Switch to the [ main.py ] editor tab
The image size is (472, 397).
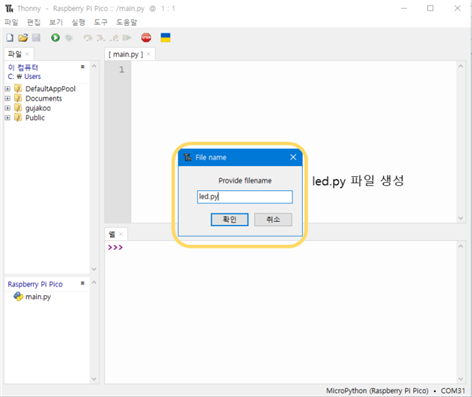(x=126, y=54)
